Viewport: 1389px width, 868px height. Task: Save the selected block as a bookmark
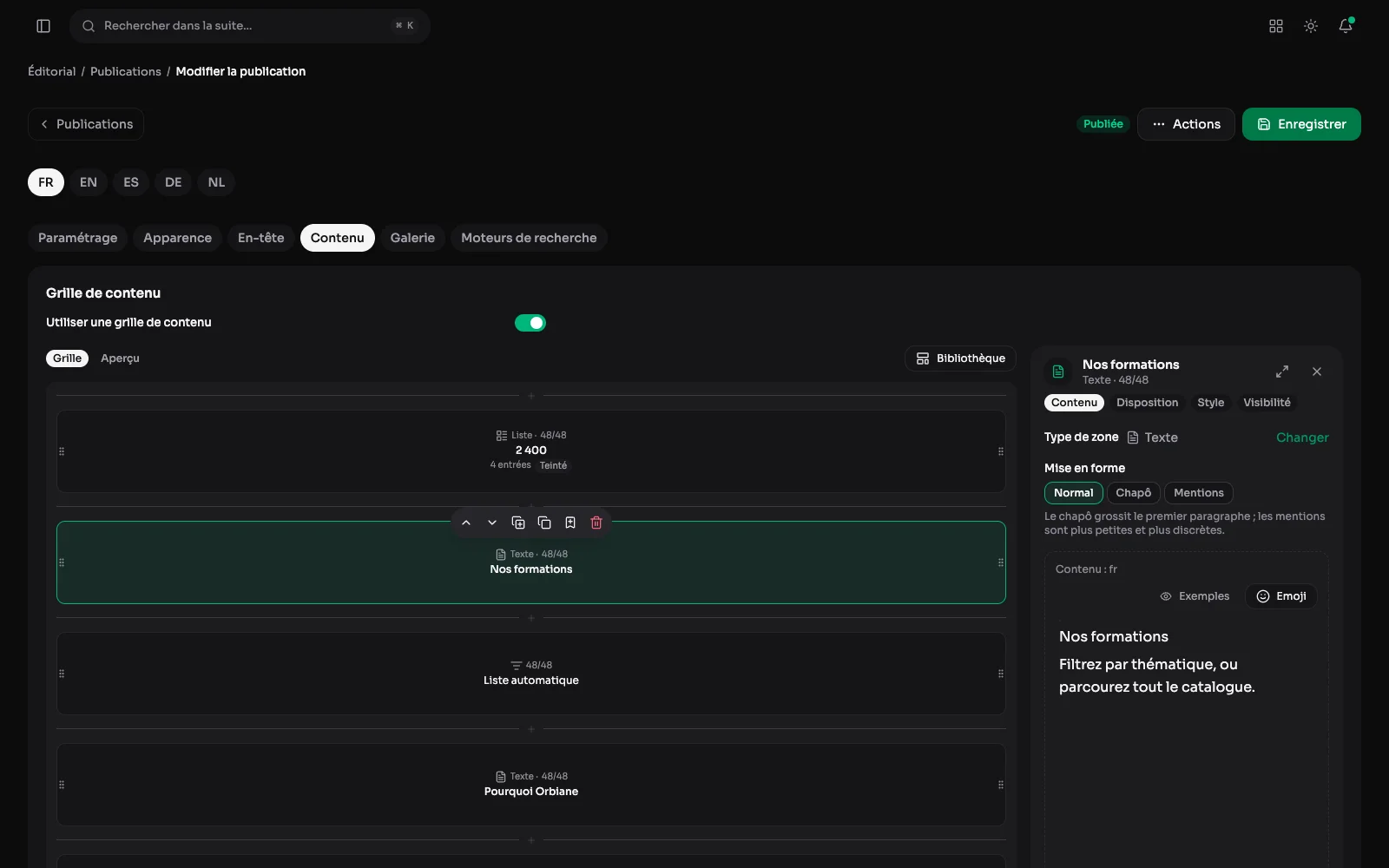tap(570, 523)
